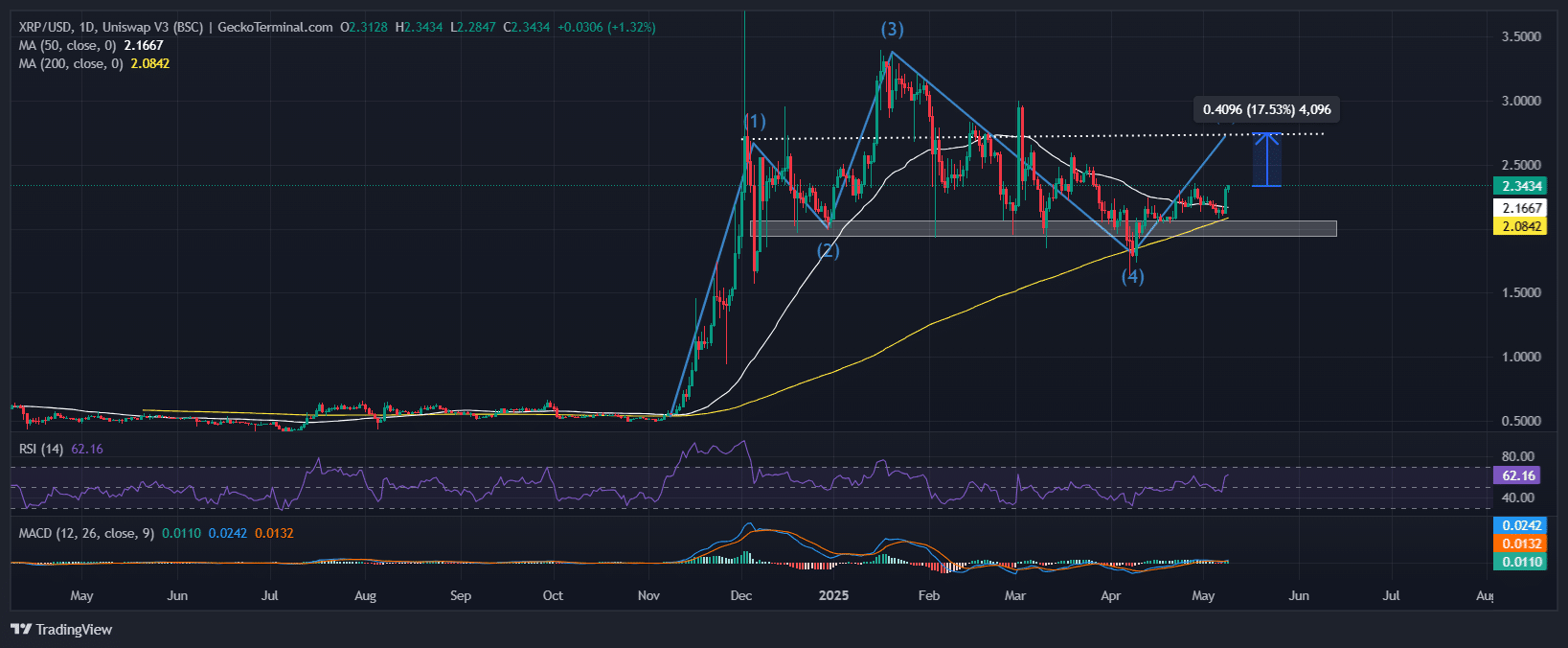
Task: Click the 40.00 RSI axis label
Action: tap(1518, 498)
